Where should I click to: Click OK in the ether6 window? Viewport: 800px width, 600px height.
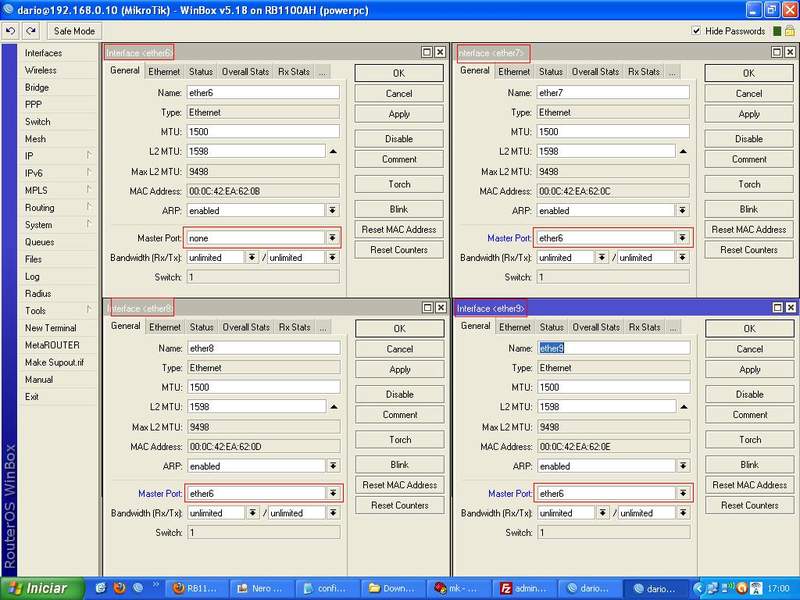(399, 73)
